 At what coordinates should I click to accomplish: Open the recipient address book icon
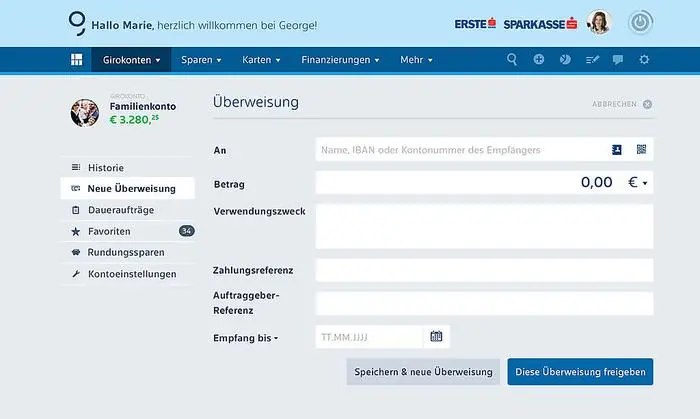(x=617, y=149)
